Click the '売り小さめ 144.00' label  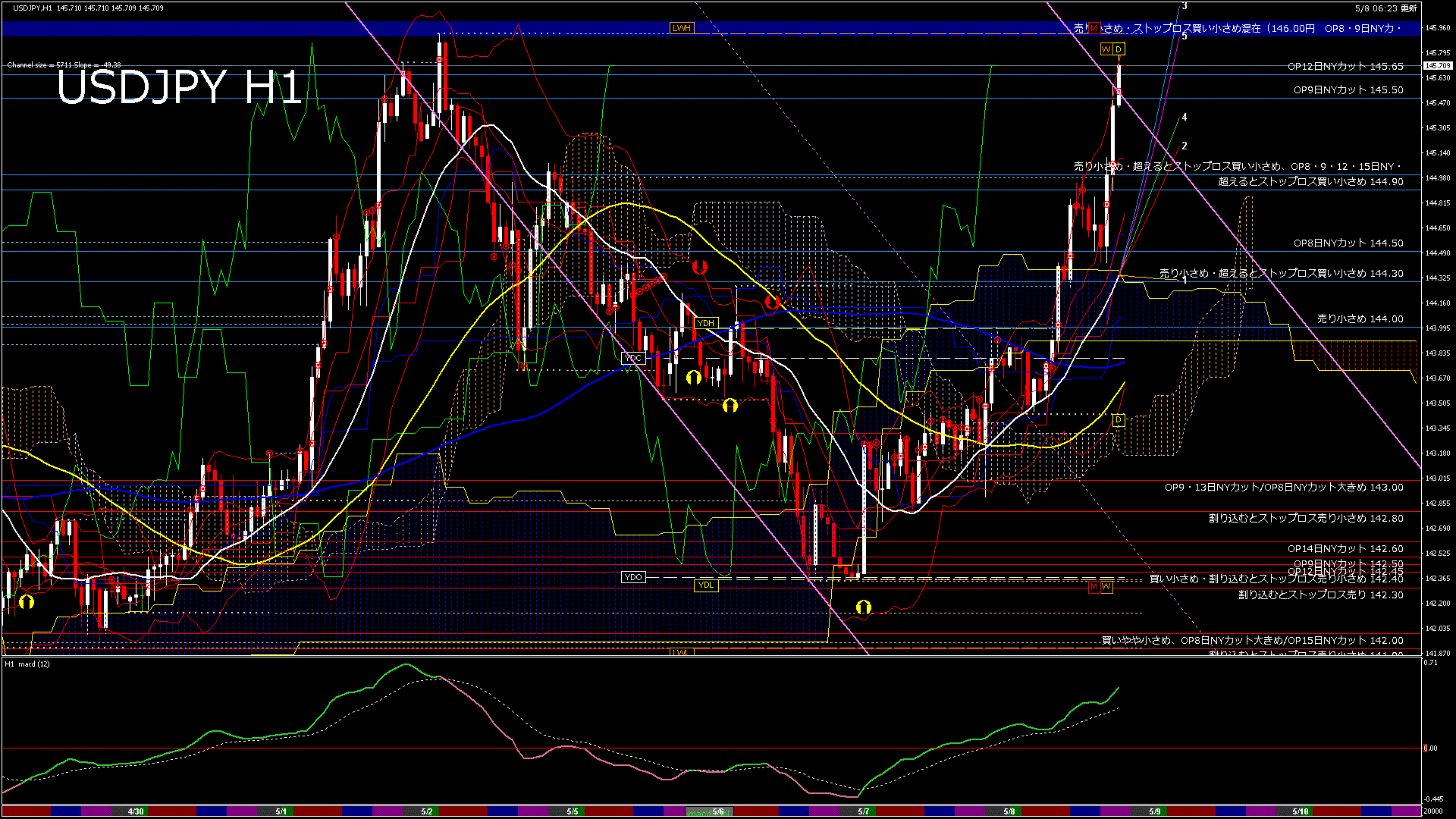pyautogui.click(x=1360, y=319)
